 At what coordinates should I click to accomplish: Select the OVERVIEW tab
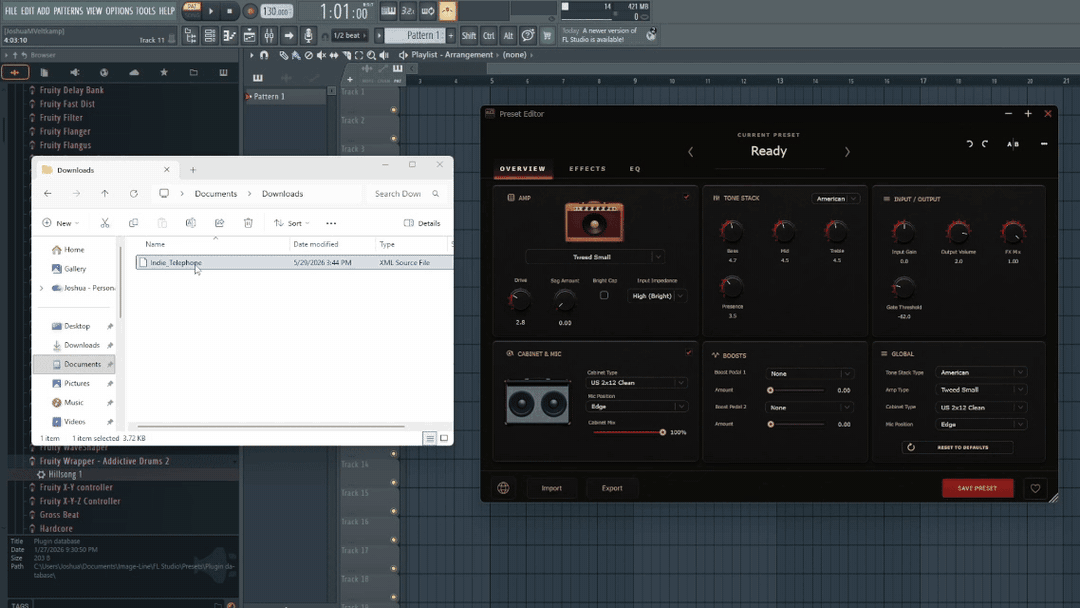coord(523,169)
